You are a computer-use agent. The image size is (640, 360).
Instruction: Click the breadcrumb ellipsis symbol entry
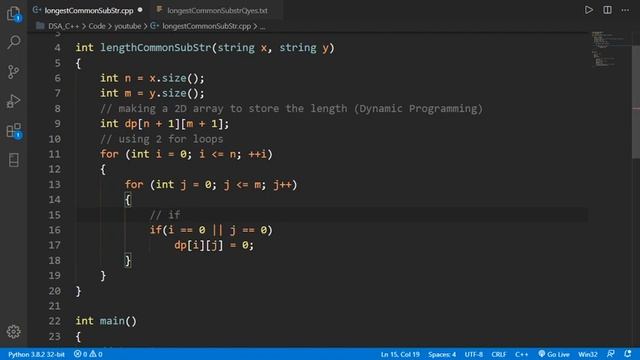point(262,26)
